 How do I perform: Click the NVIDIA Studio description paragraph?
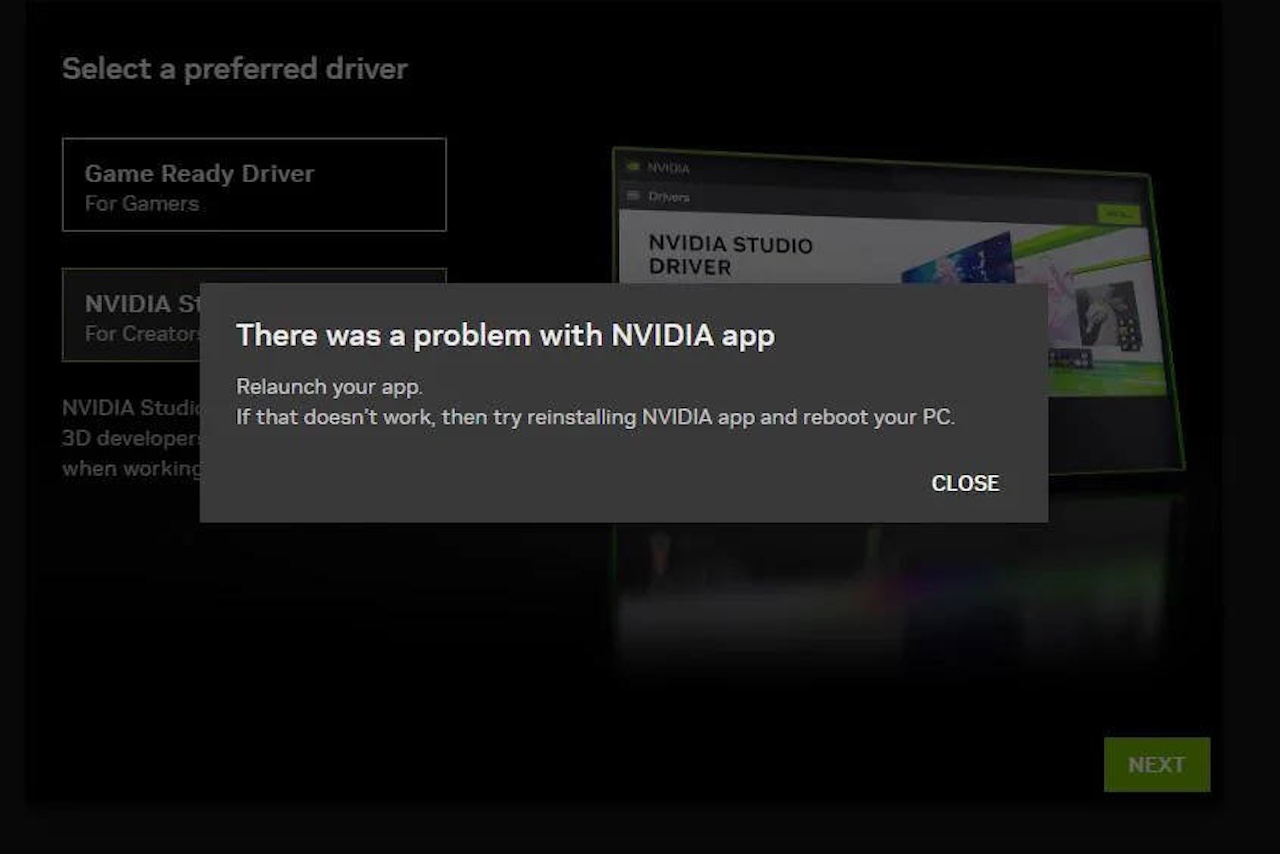coord(130,438)
